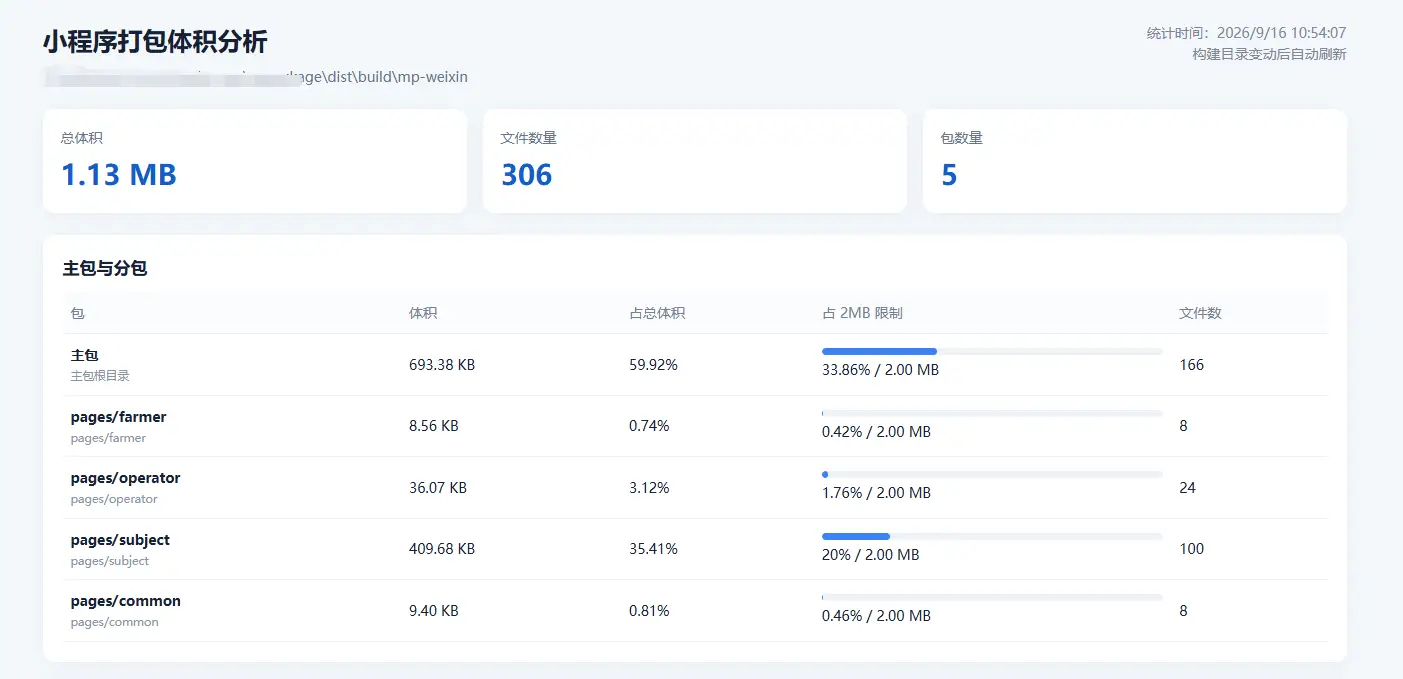
Task: Click the file count 100
Action: (1191, 549)
